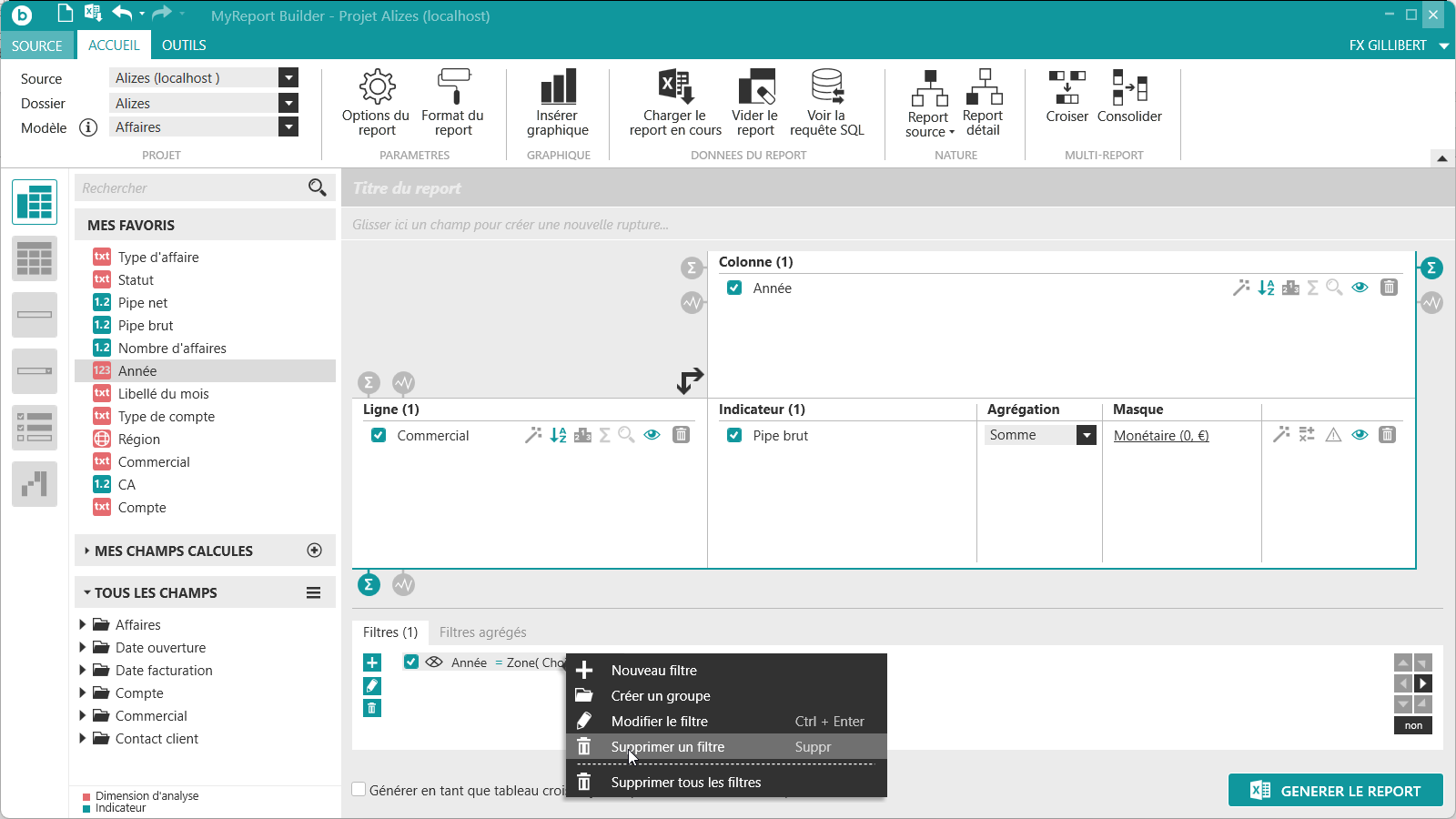Click the add calculated field plus icon
Image resolution: width=1456 pixels, height=819 pixels.
tap(315, 551)
